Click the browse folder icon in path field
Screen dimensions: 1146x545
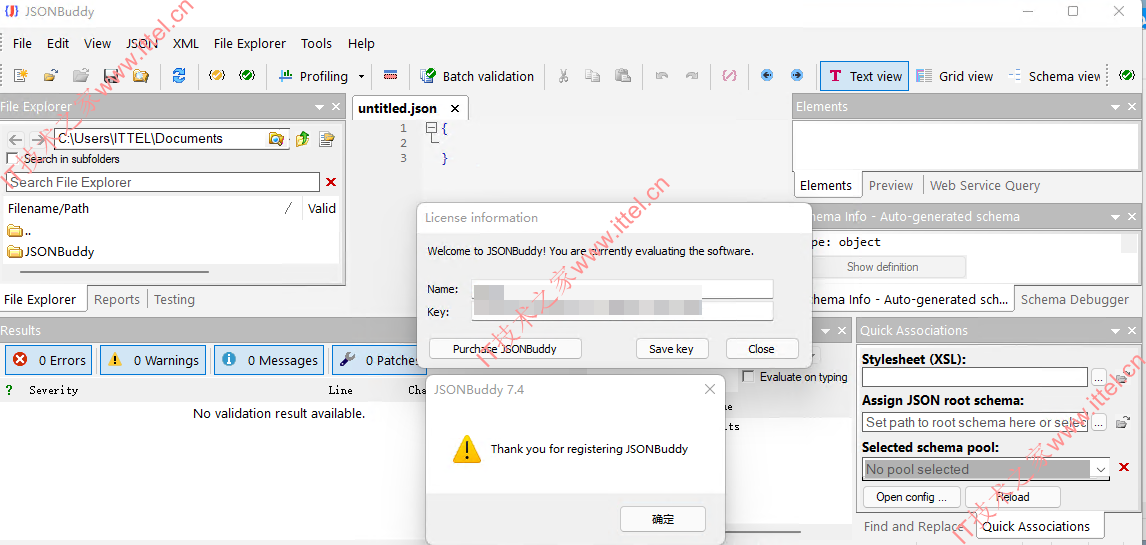pyautogui.click(x=276, y=139)
